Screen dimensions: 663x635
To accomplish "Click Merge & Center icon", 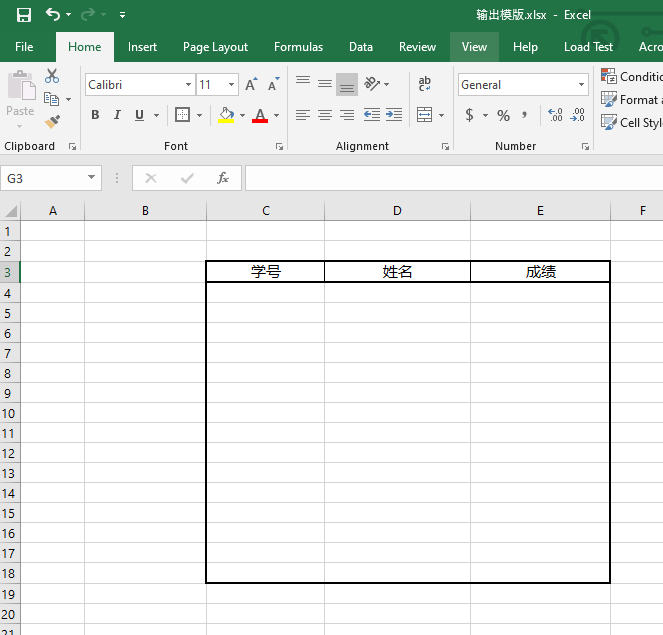I will pyautogui.click(x=424, y=115).
